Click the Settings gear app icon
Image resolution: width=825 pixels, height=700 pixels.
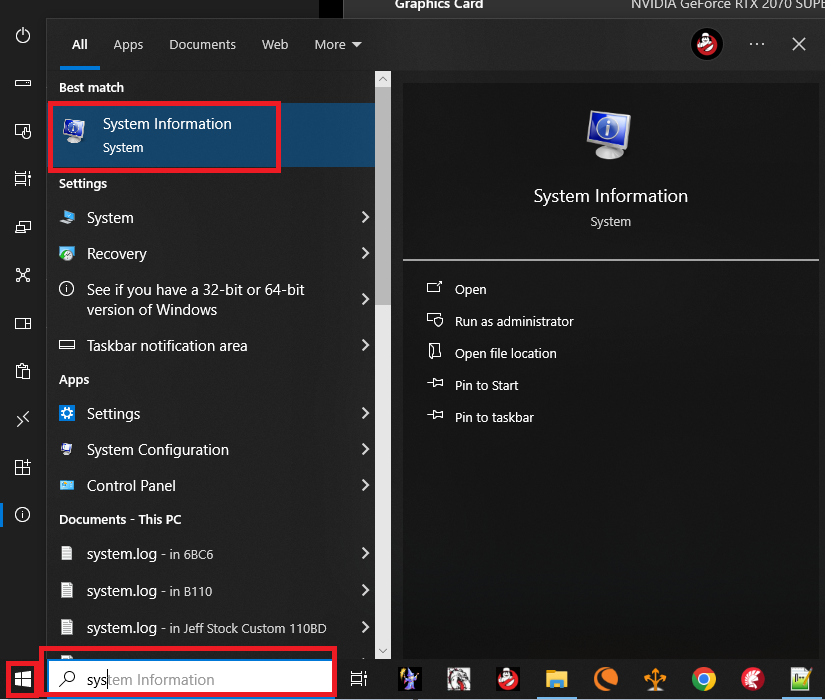coord(67,413)
